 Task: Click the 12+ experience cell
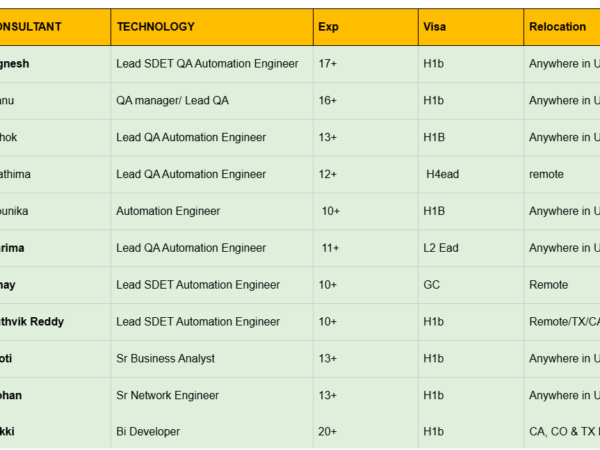point(327,174)
